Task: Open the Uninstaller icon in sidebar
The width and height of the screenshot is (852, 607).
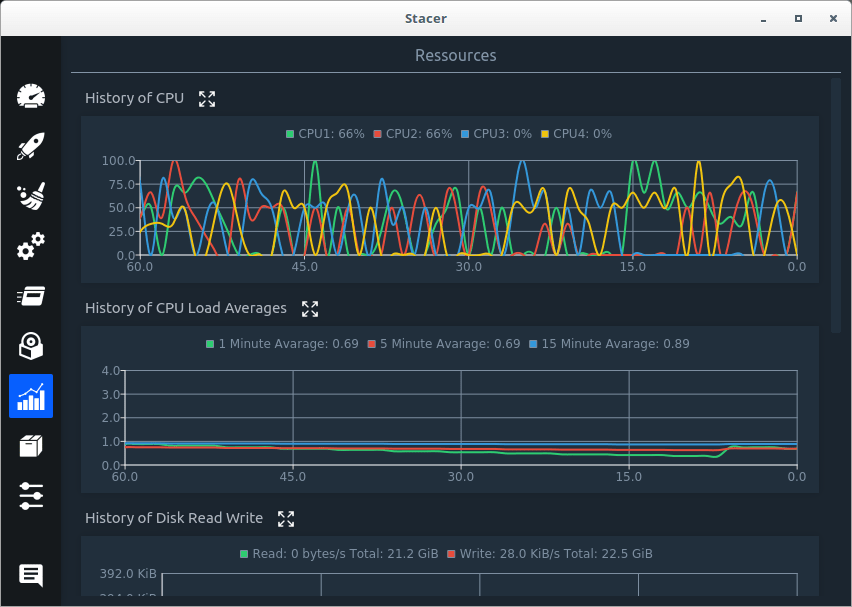Action: coord(31,346)
